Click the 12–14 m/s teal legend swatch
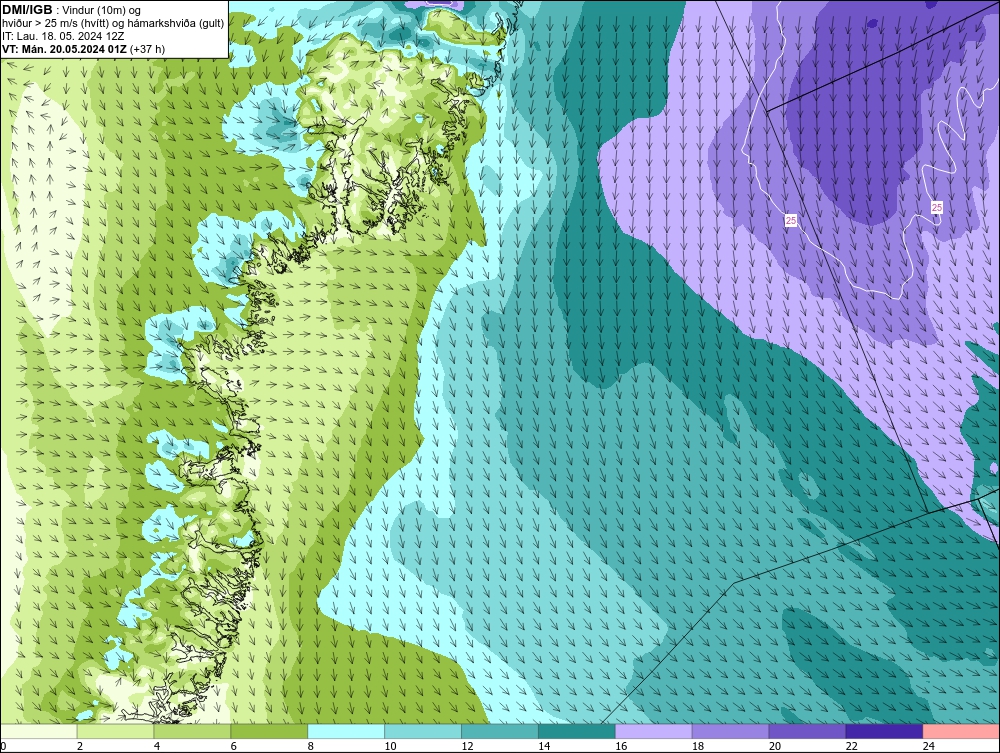Image resolution: width=1000 pixels, height=753 pixels. point(500,731)
